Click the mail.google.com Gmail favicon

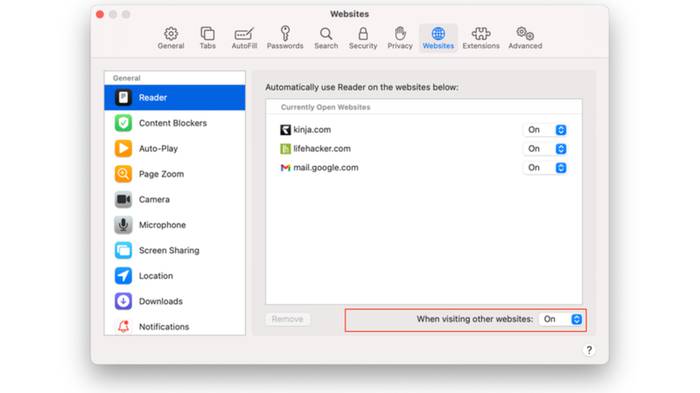click(285, 167)
